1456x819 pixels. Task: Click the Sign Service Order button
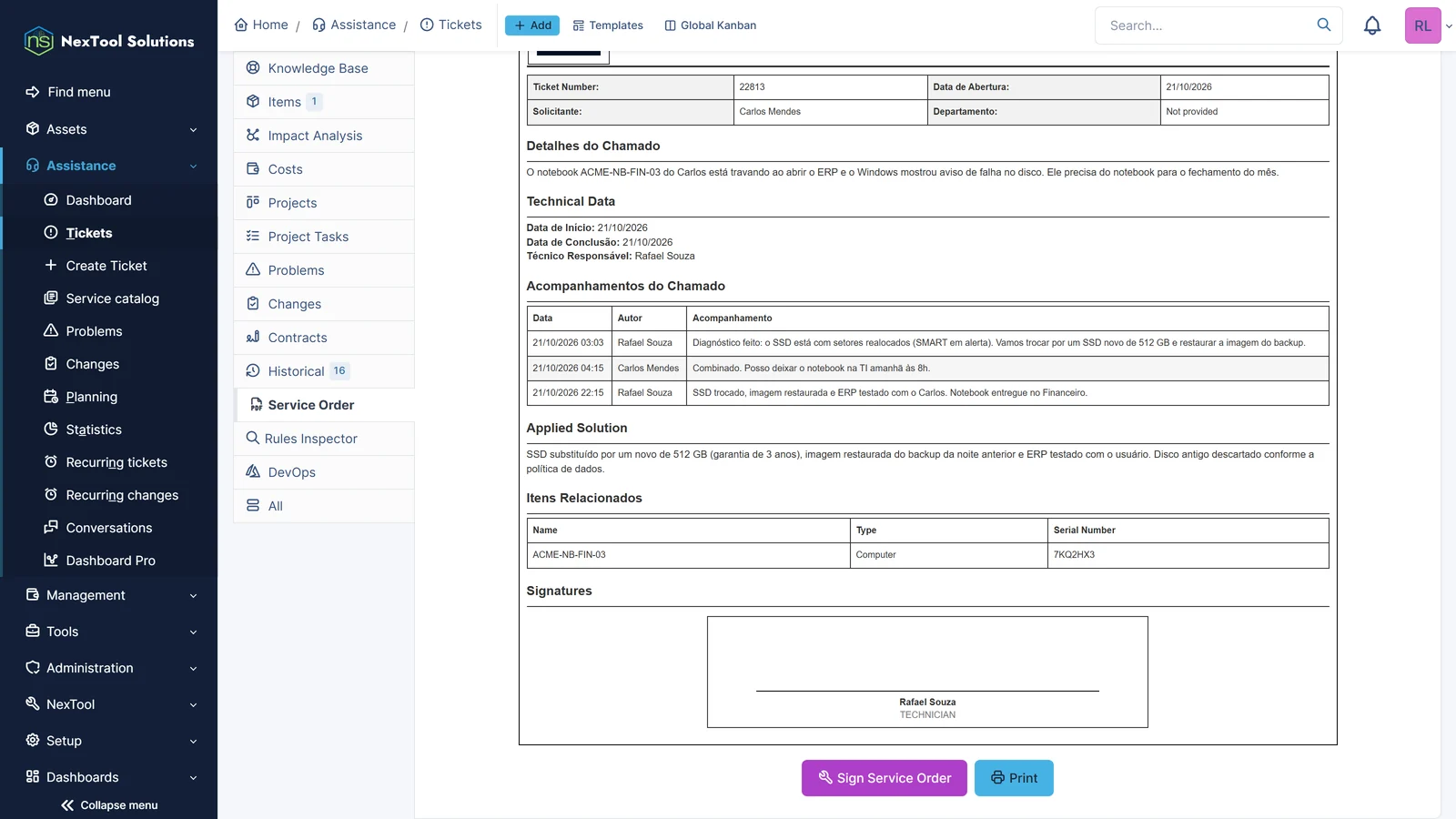click(885, 778)
